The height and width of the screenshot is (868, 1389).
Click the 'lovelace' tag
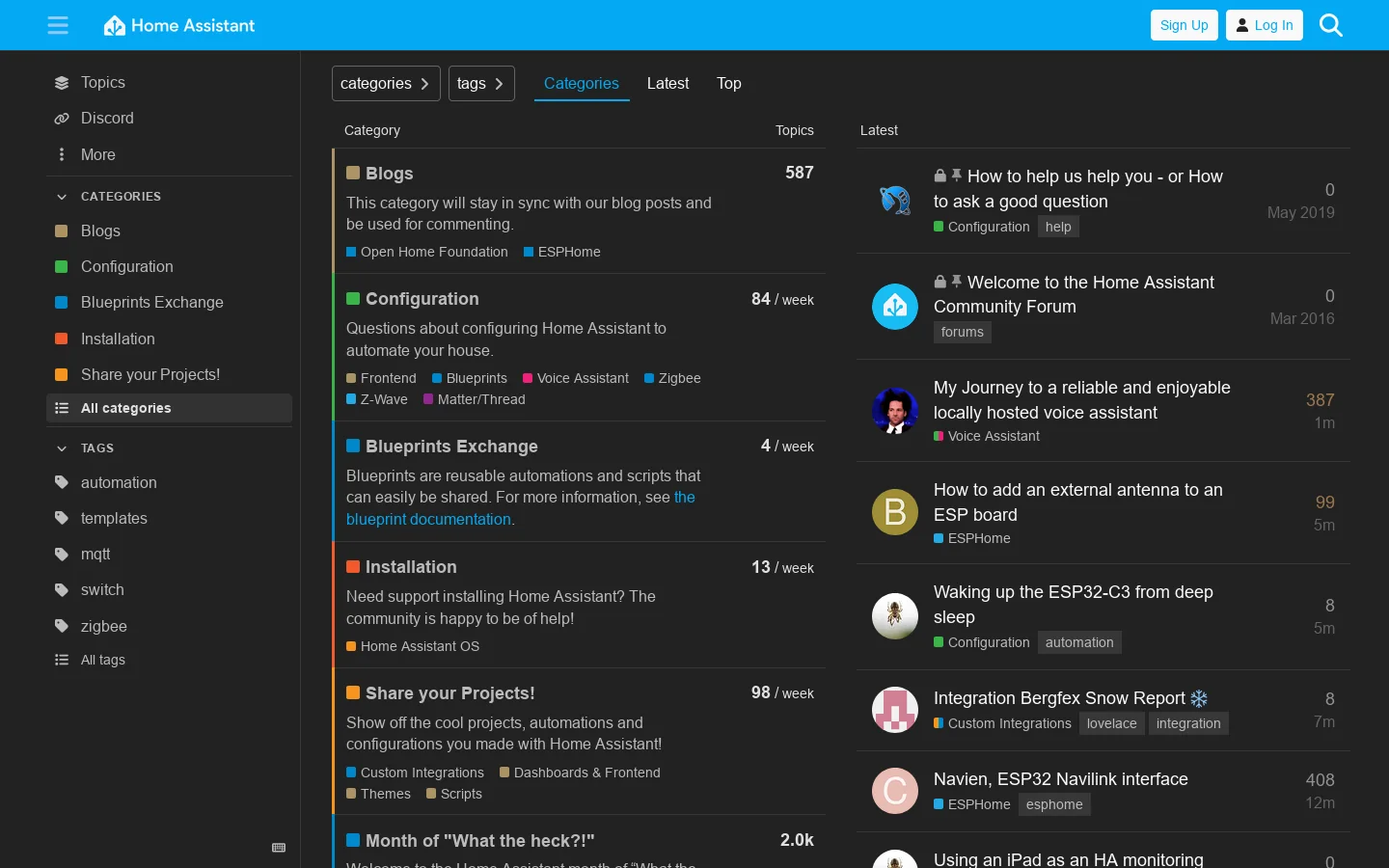pyautogui.click(x=1112, y=723)
